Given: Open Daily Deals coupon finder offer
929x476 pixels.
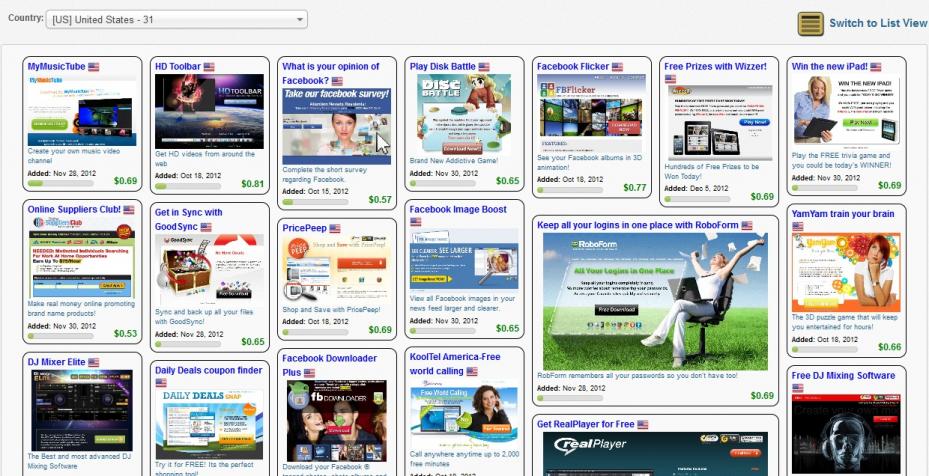Looking at the screenshot, I should [x=209, y=370].
